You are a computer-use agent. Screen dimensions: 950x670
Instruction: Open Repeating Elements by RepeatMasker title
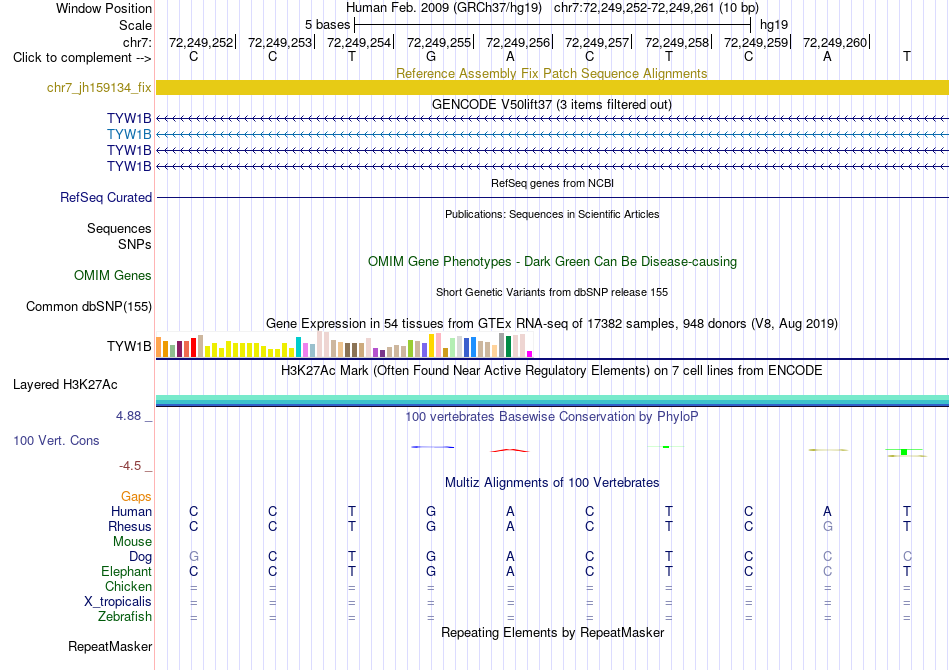pyautogui.click(x=552, y=633)
